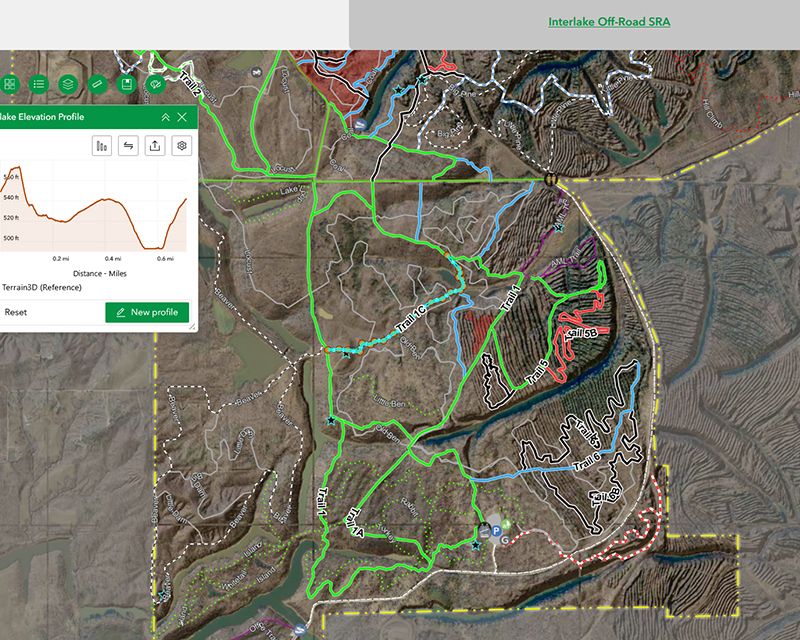The width and height of the screenshot is (800, 640).
Task: Reset the elevation profile
Action: tap(16, 312)
